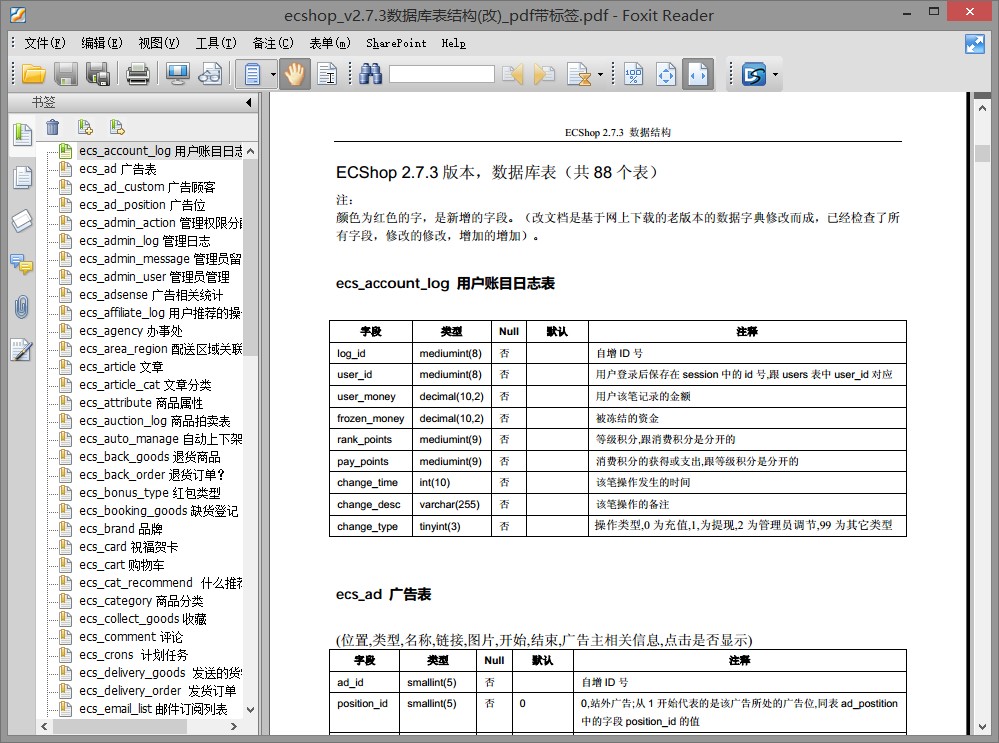Viewport: 999px width, 743px height.
Task: Go to bookmark ecs_article 文章
Action: [121, 366]
